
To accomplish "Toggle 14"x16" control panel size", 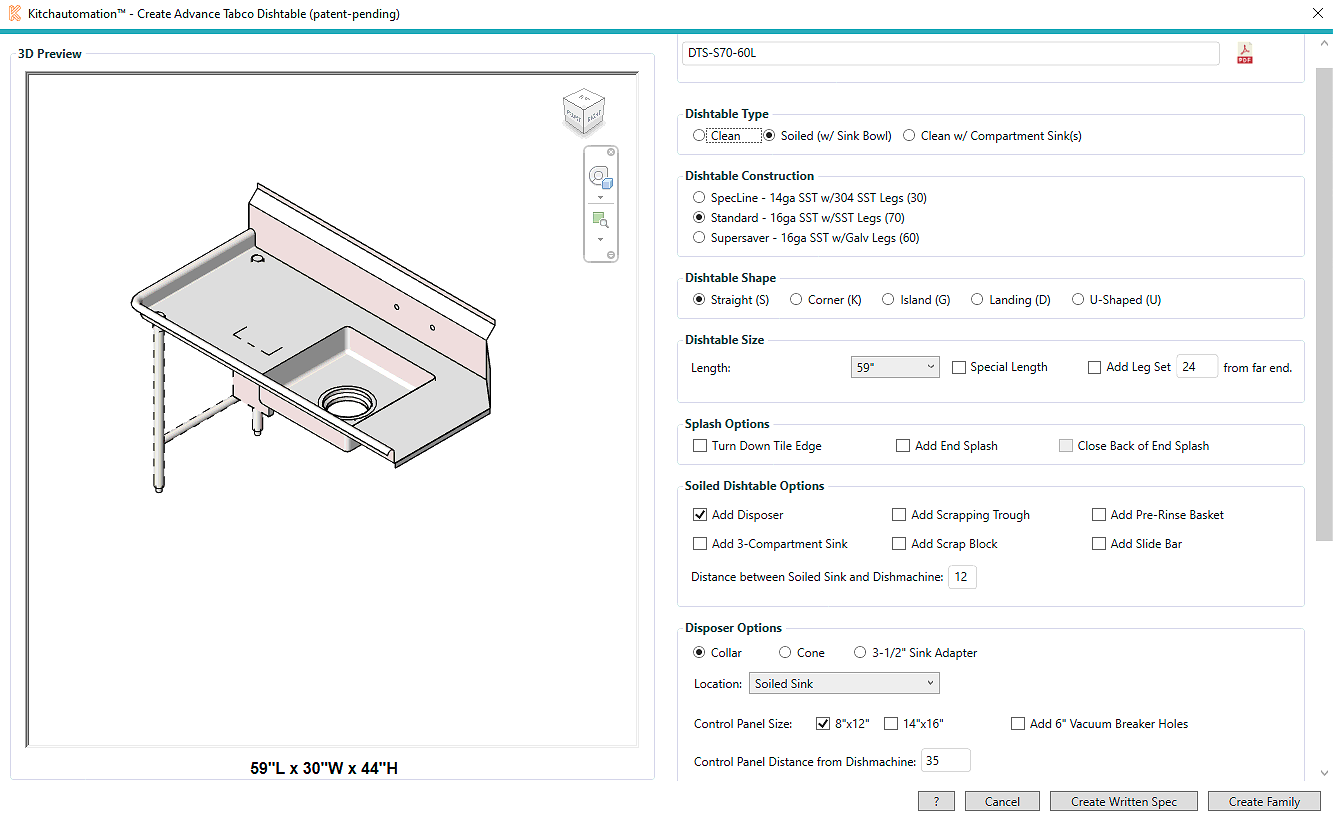I will point(892,723).
